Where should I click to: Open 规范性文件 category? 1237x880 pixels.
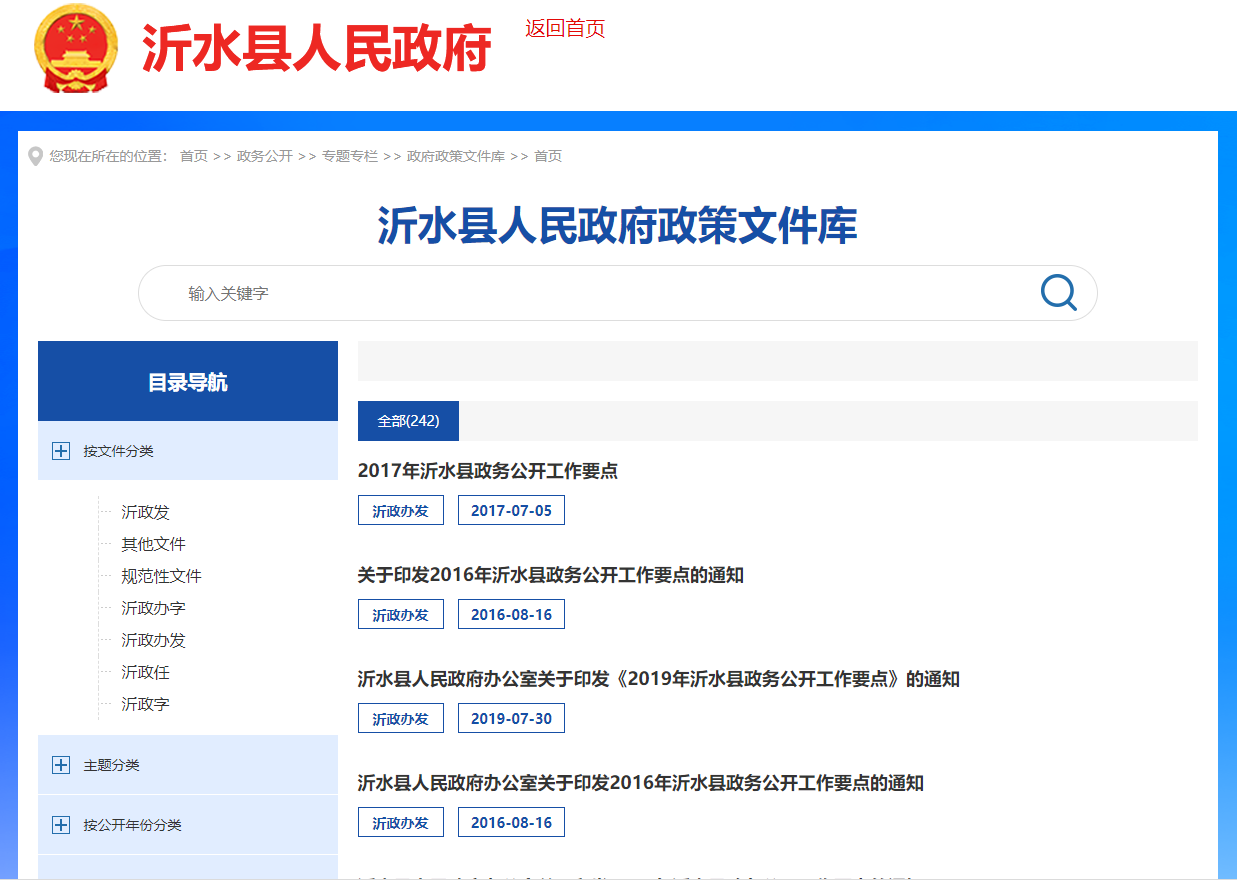pyautogui.click(x=162, y=576)
